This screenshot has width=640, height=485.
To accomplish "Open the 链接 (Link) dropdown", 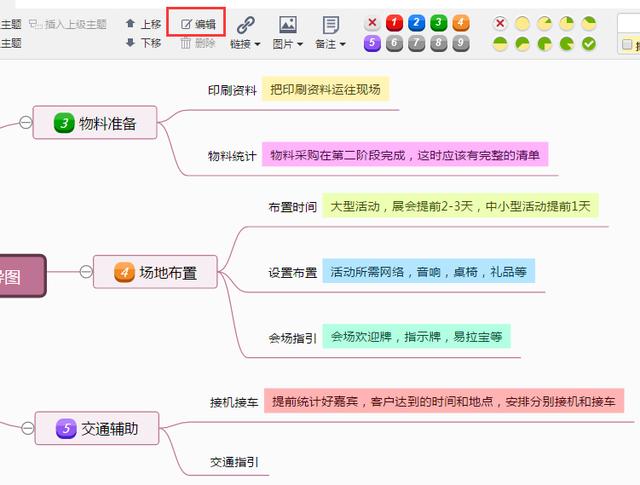I will [245, 33].
